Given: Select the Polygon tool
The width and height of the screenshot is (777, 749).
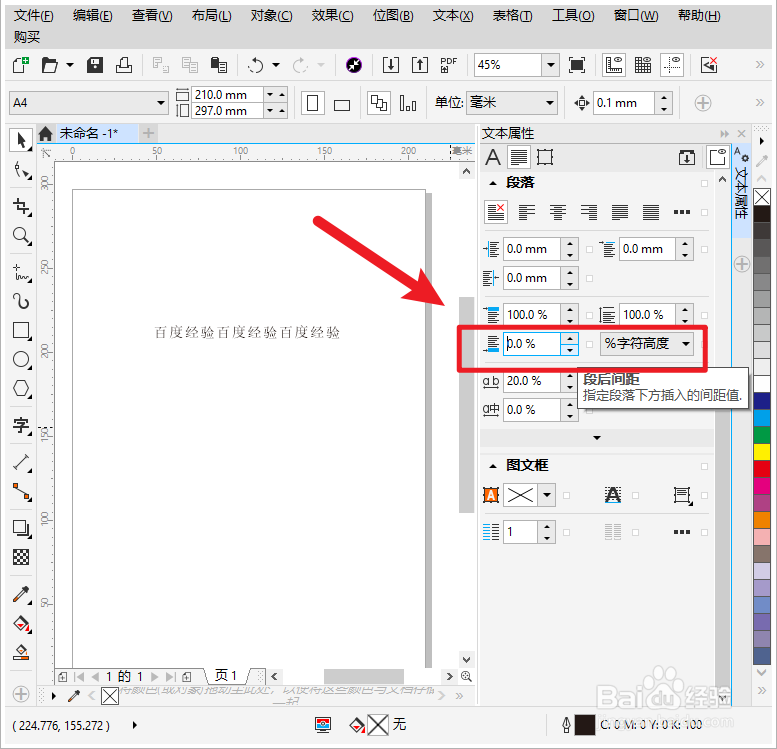Looking at the screenshot, I should tap(21, 388).
